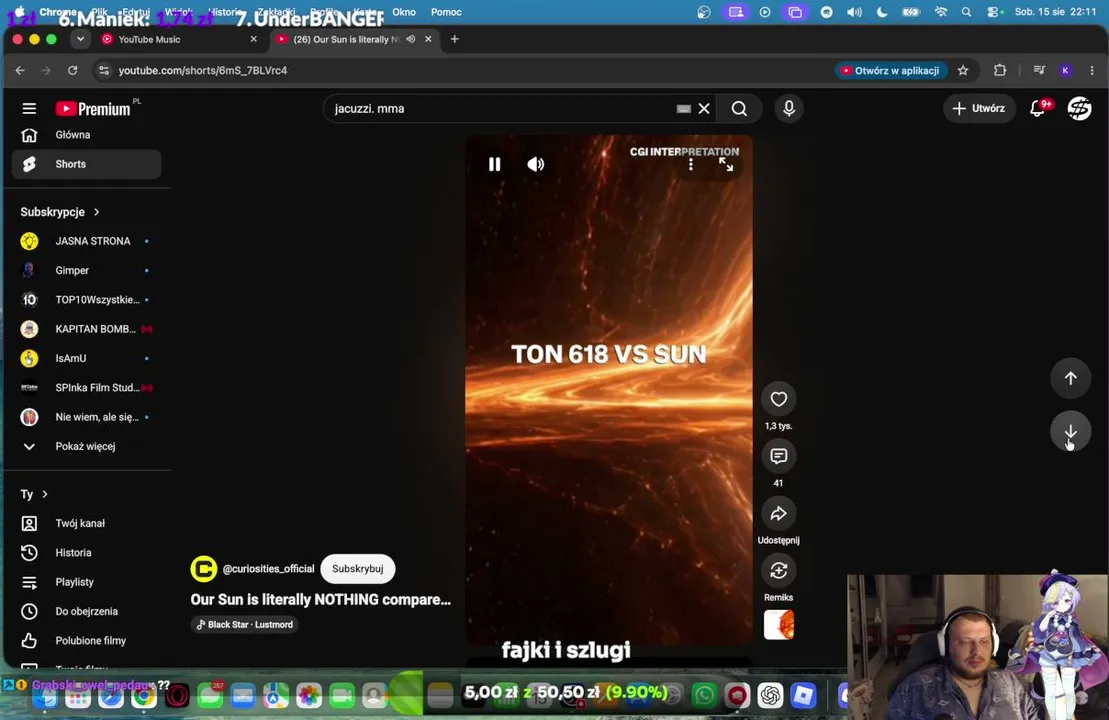Clear the search box text
This screenshot has width=1109, height=720.
pyautogui.click(x=704, y=108)
